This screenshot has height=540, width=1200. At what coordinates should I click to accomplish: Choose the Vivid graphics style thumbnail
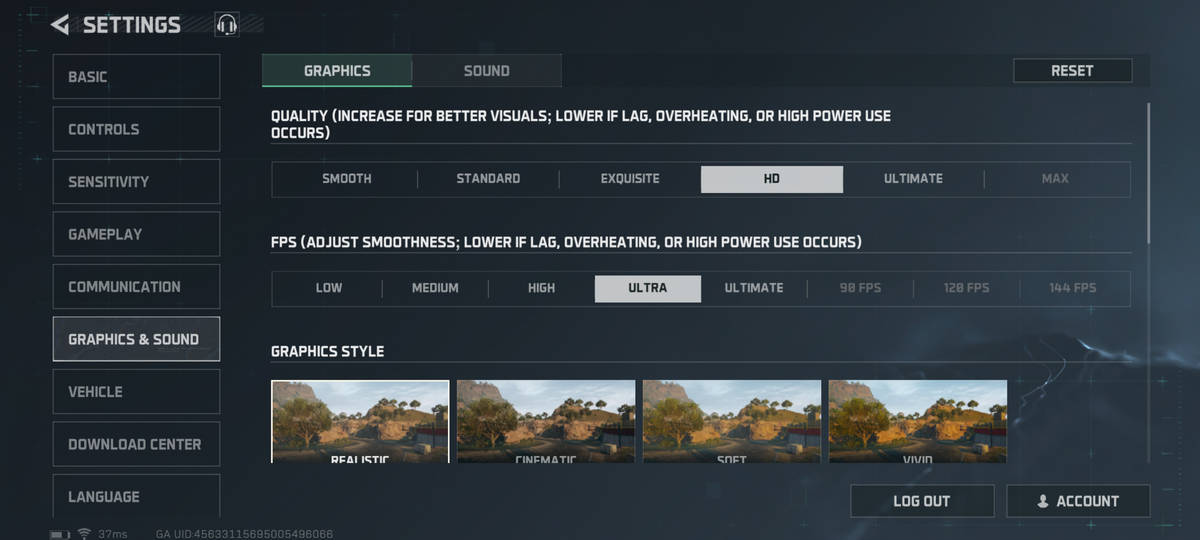click(917, 421)
